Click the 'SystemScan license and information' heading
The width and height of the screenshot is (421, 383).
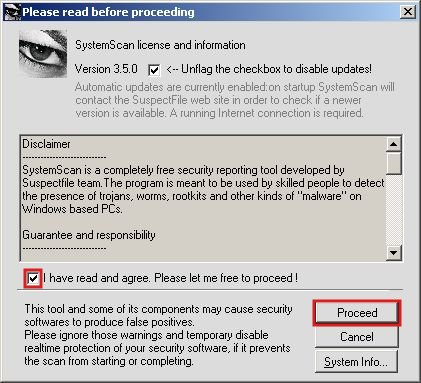(160, 45)
